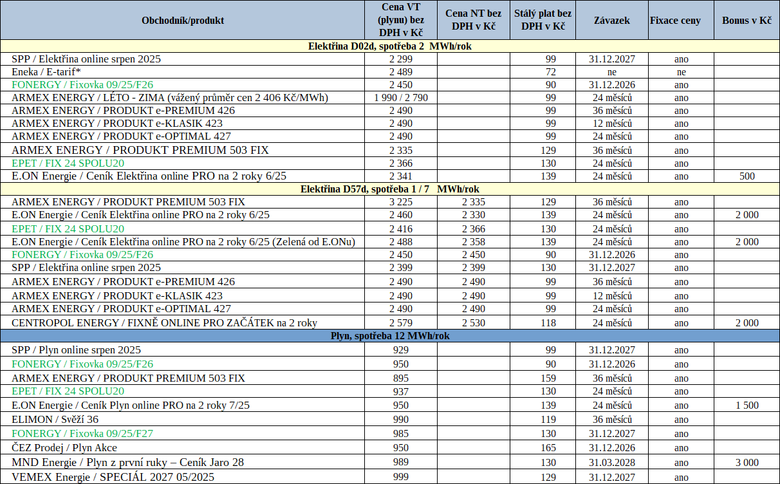Click the Eneka stálý plat value 72

550,72
